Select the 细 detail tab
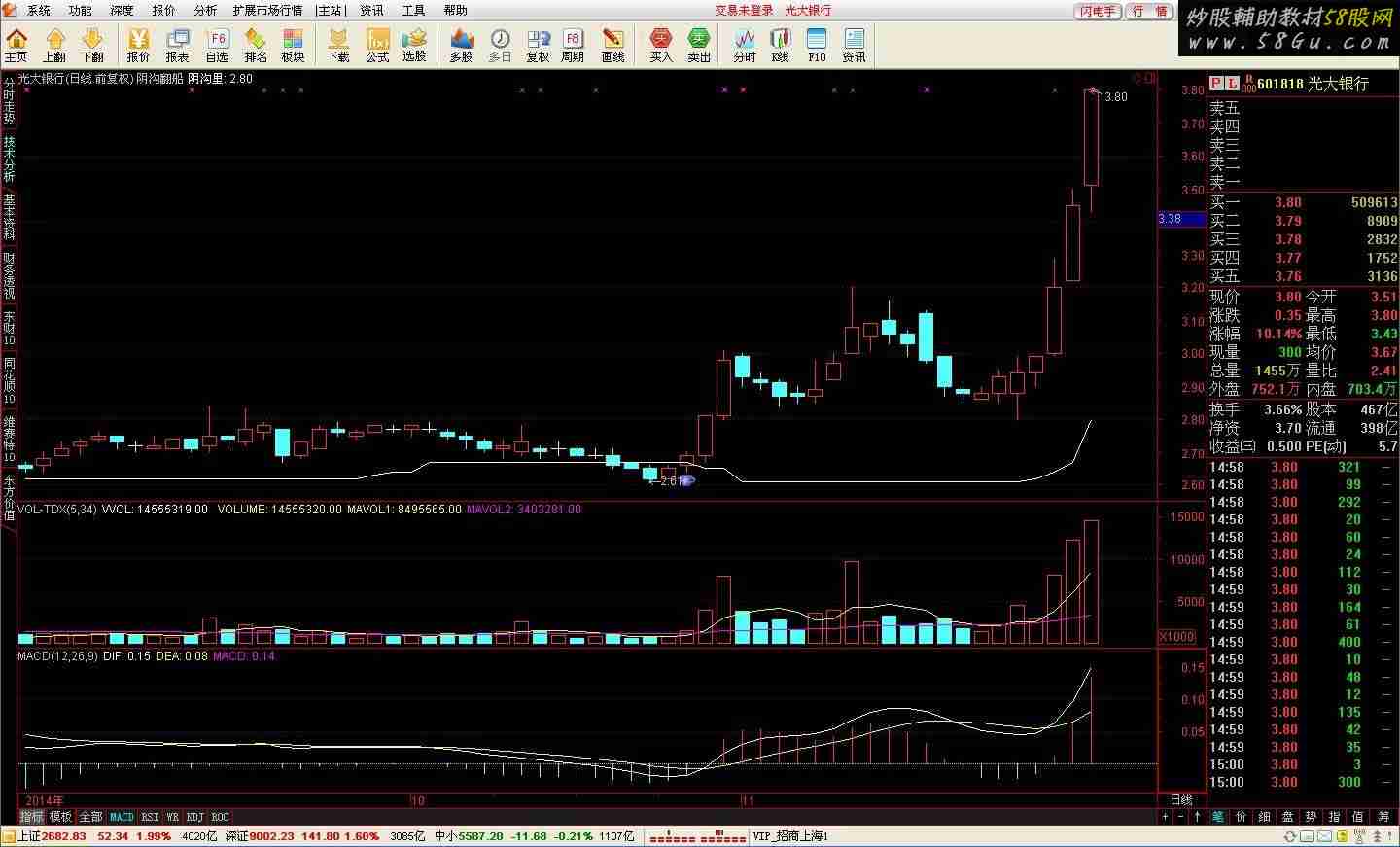 pos(1264,817)
